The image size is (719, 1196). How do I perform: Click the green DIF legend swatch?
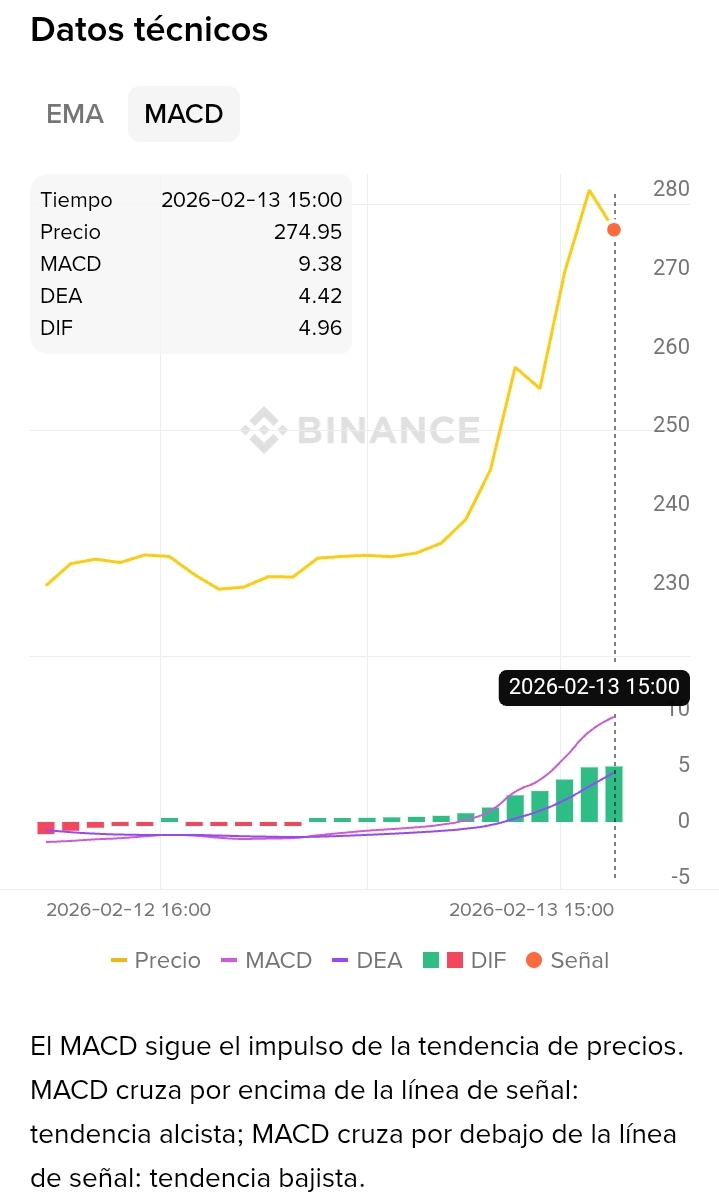[x=431, y=960]
